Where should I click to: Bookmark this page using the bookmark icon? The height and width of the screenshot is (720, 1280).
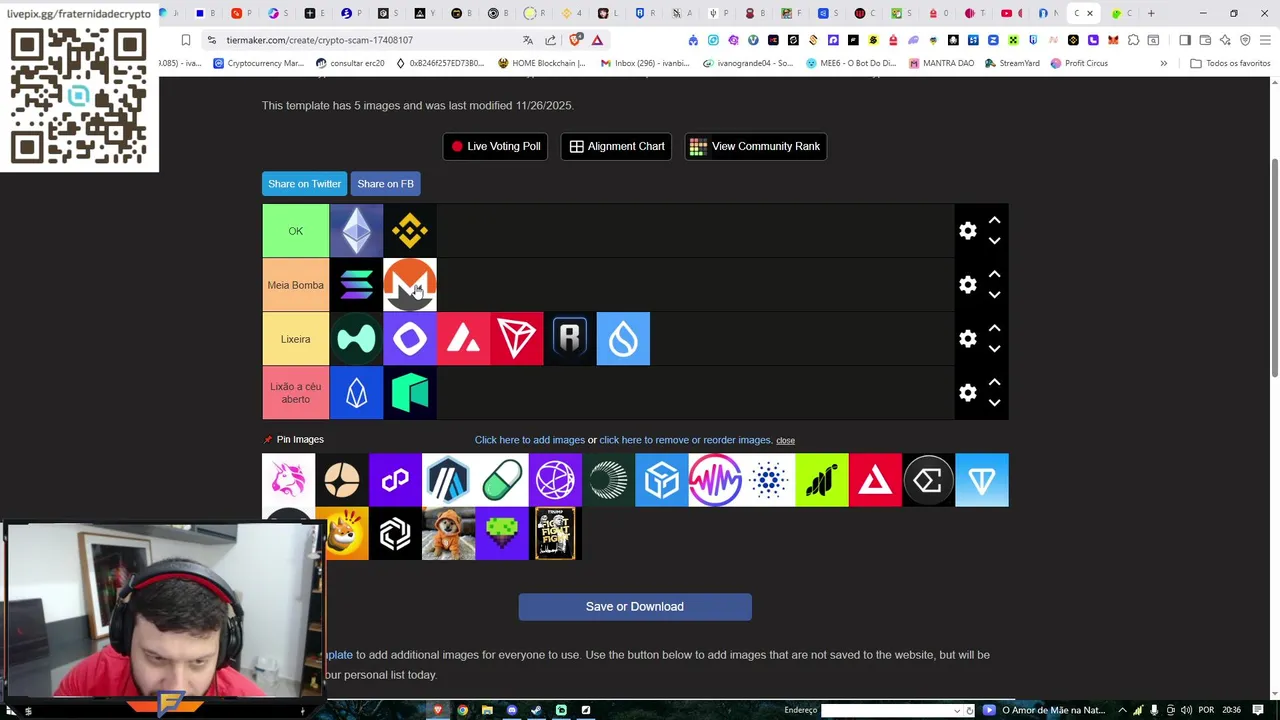tap(185, 40)
